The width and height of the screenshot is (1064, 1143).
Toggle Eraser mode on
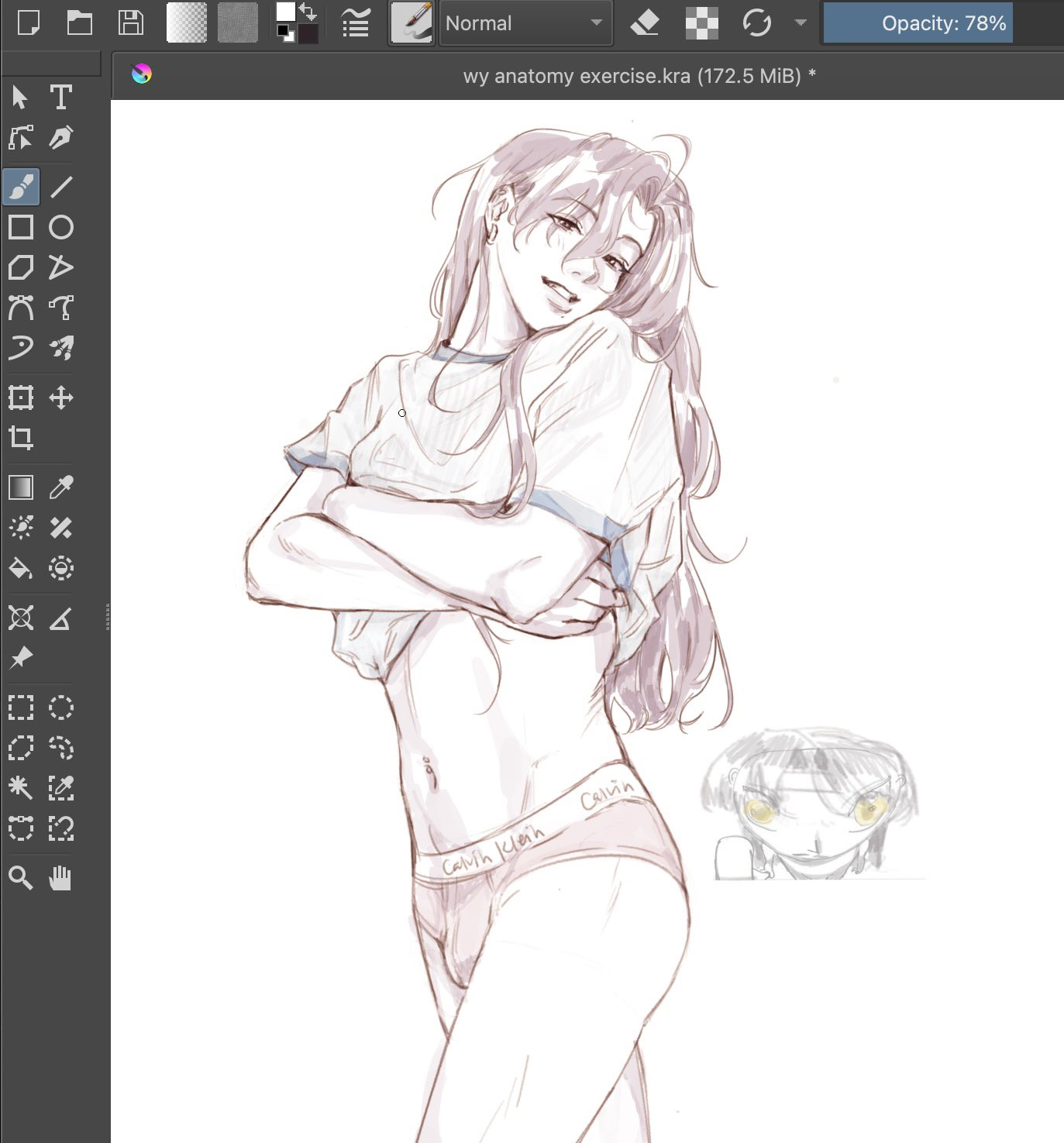tap(645, 23)
